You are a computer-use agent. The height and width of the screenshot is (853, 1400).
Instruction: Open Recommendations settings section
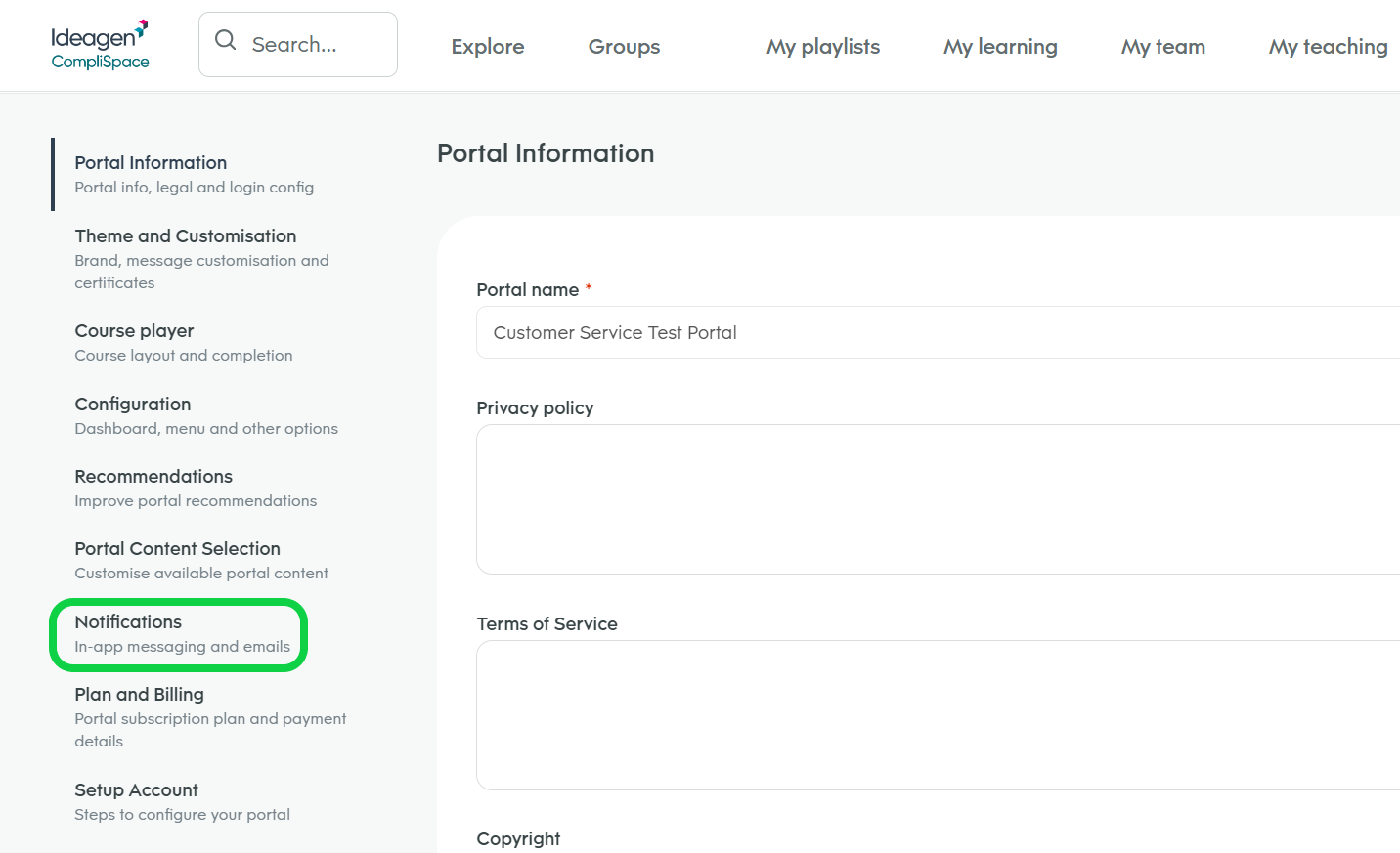coord(196,488)
